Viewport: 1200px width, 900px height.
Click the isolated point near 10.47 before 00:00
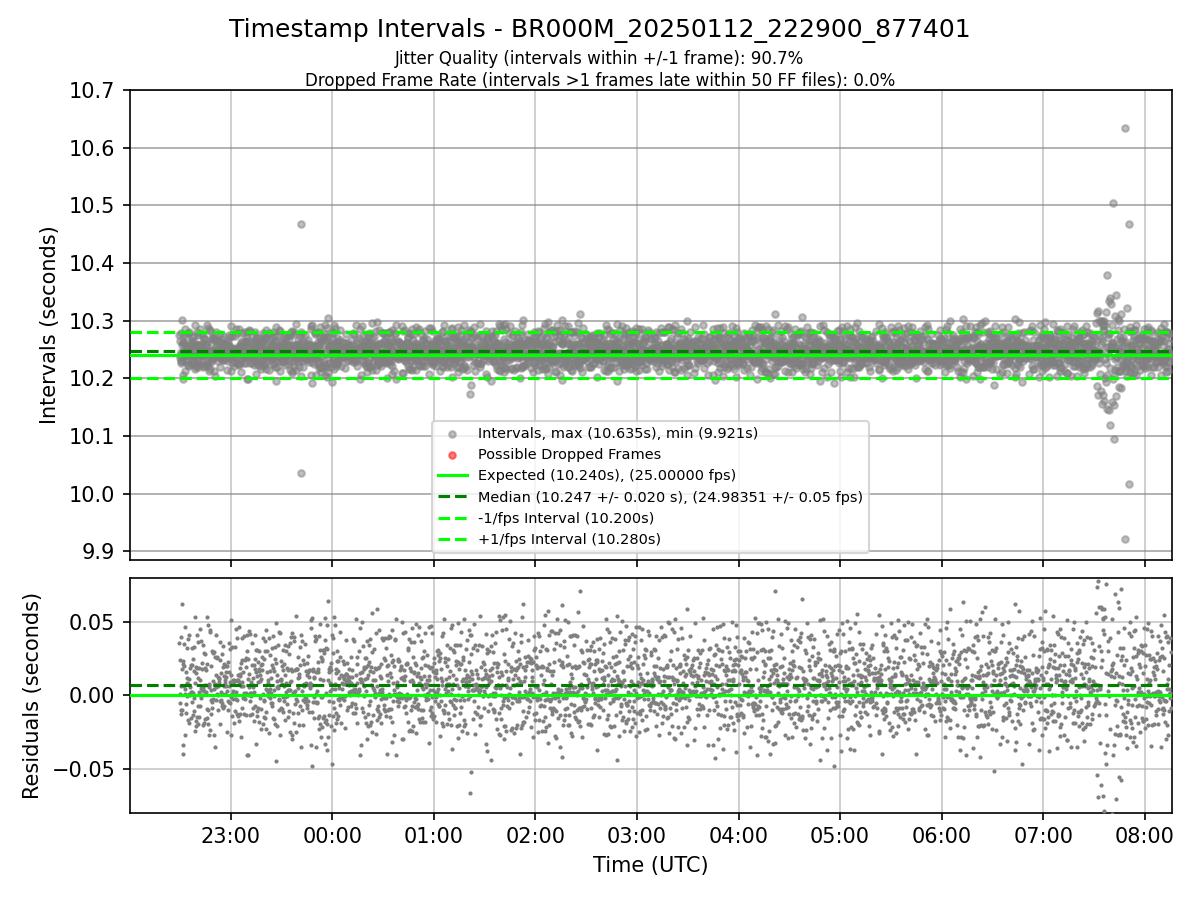coord(301,224)
